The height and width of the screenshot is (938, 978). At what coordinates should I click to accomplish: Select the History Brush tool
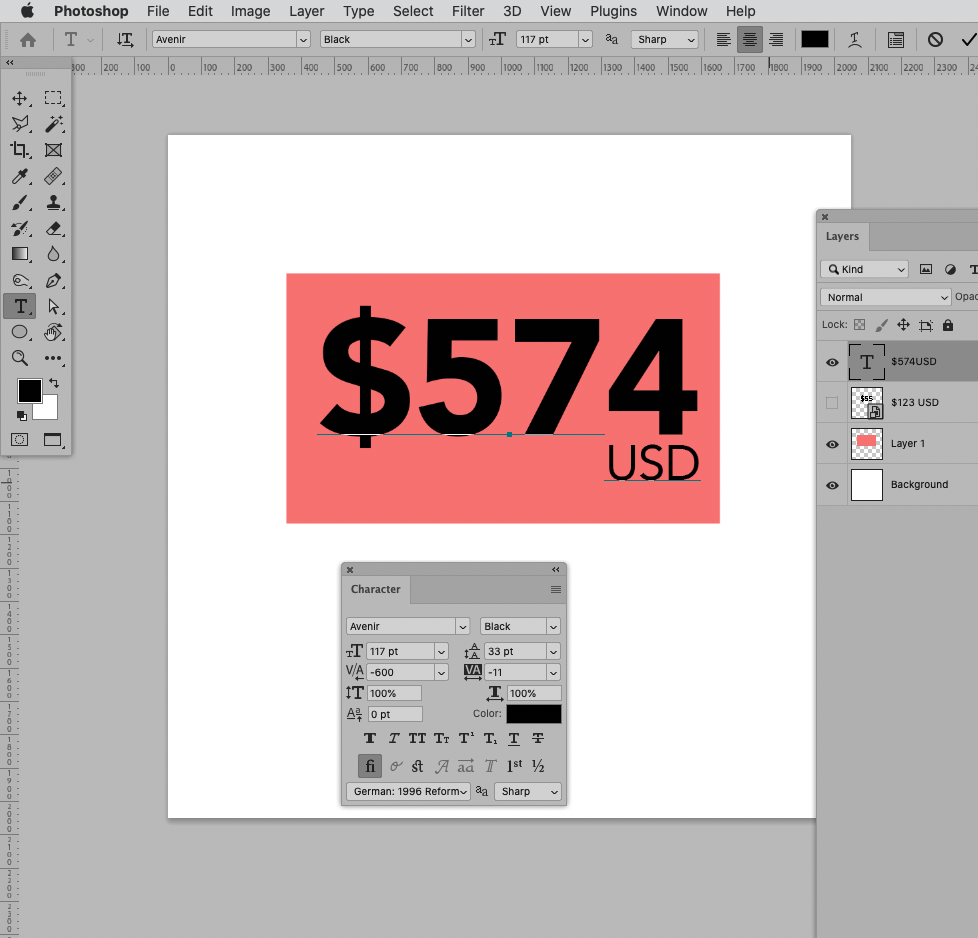coord(20,229)
